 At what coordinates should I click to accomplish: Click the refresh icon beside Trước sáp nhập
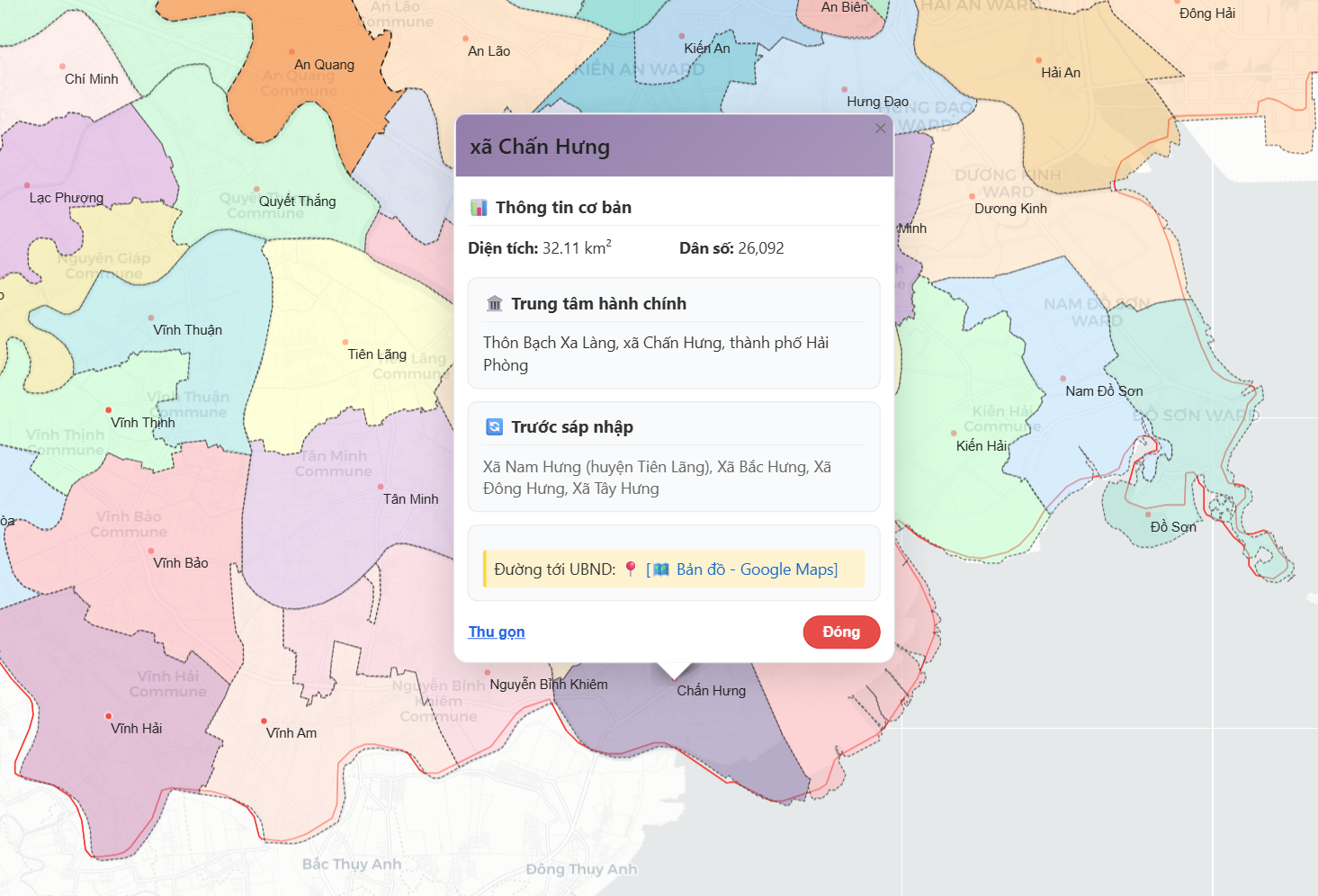pos(494,426)
